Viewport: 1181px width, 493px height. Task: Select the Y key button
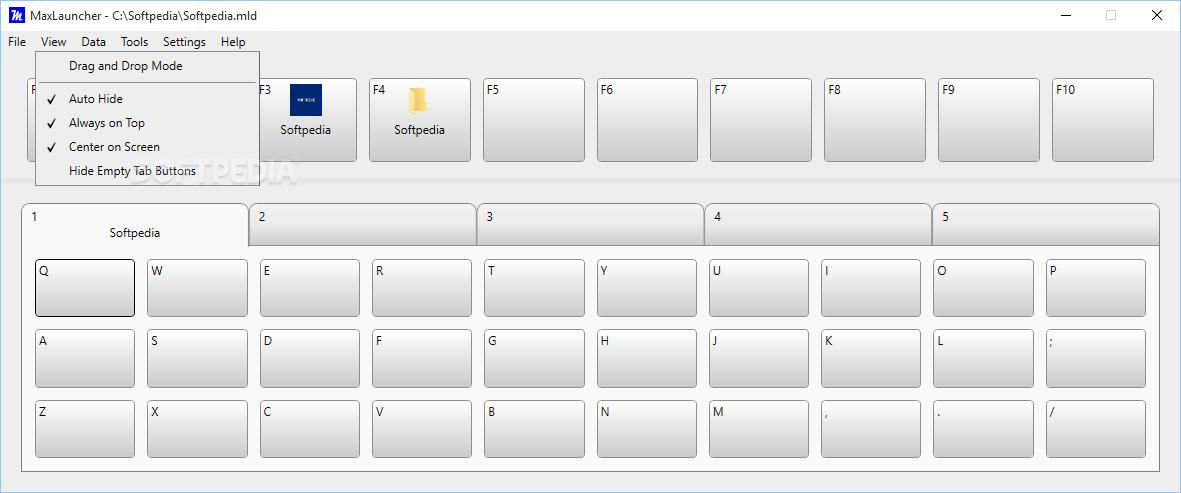tap(647, 288)
